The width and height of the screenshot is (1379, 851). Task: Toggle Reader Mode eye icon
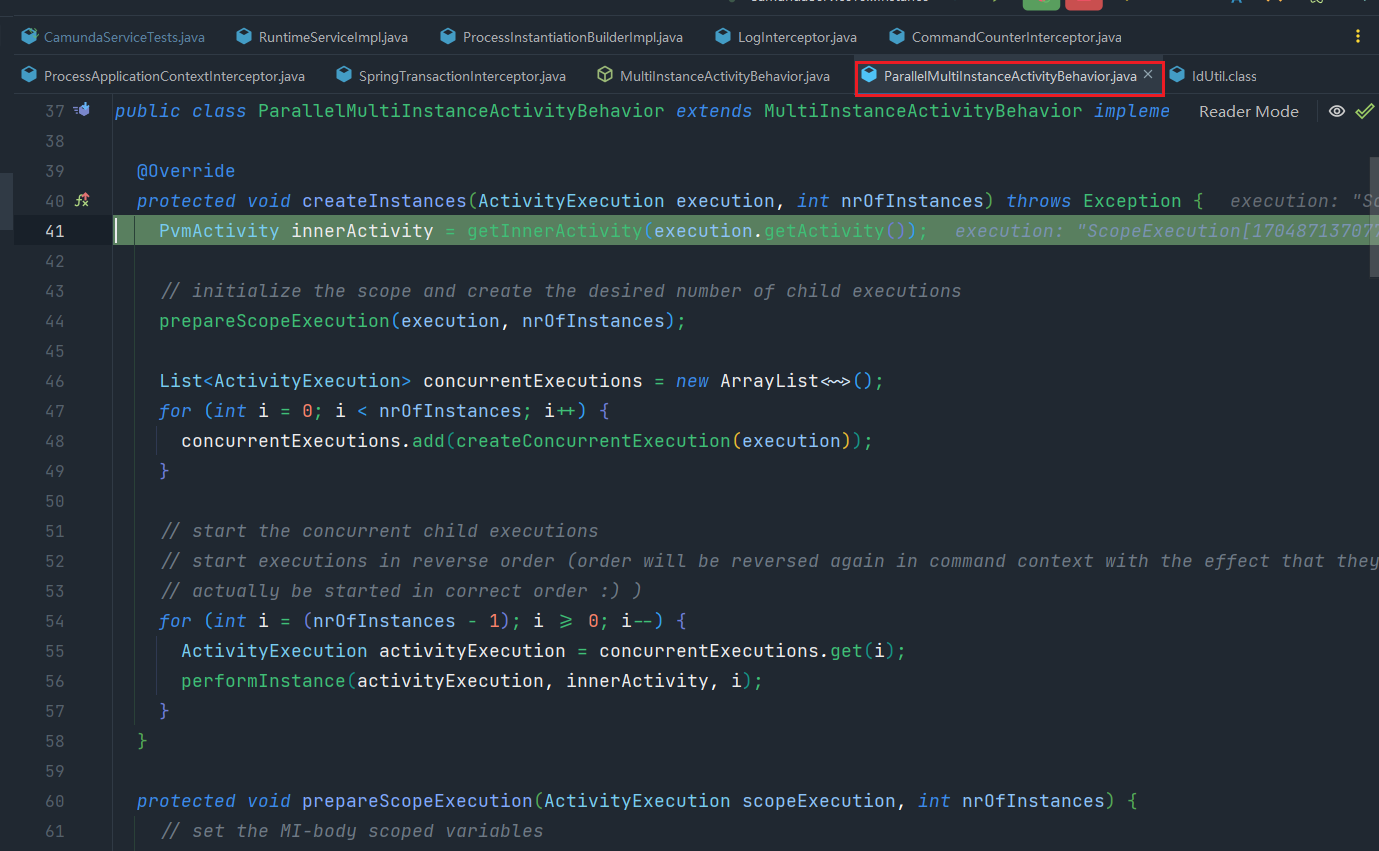coord(1337,111)
